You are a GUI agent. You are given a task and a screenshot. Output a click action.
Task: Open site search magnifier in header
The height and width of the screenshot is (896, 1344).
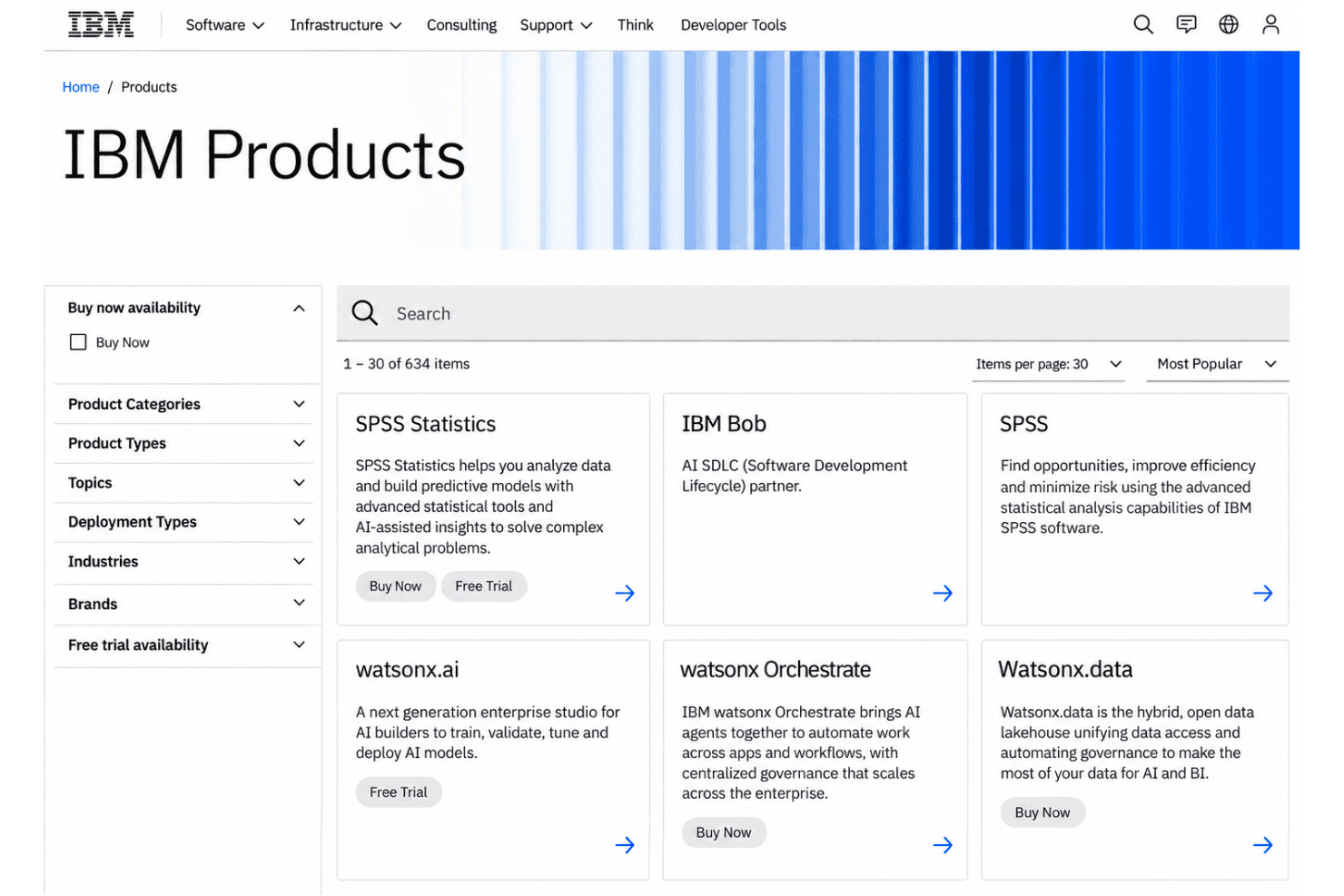(1143, 25)
